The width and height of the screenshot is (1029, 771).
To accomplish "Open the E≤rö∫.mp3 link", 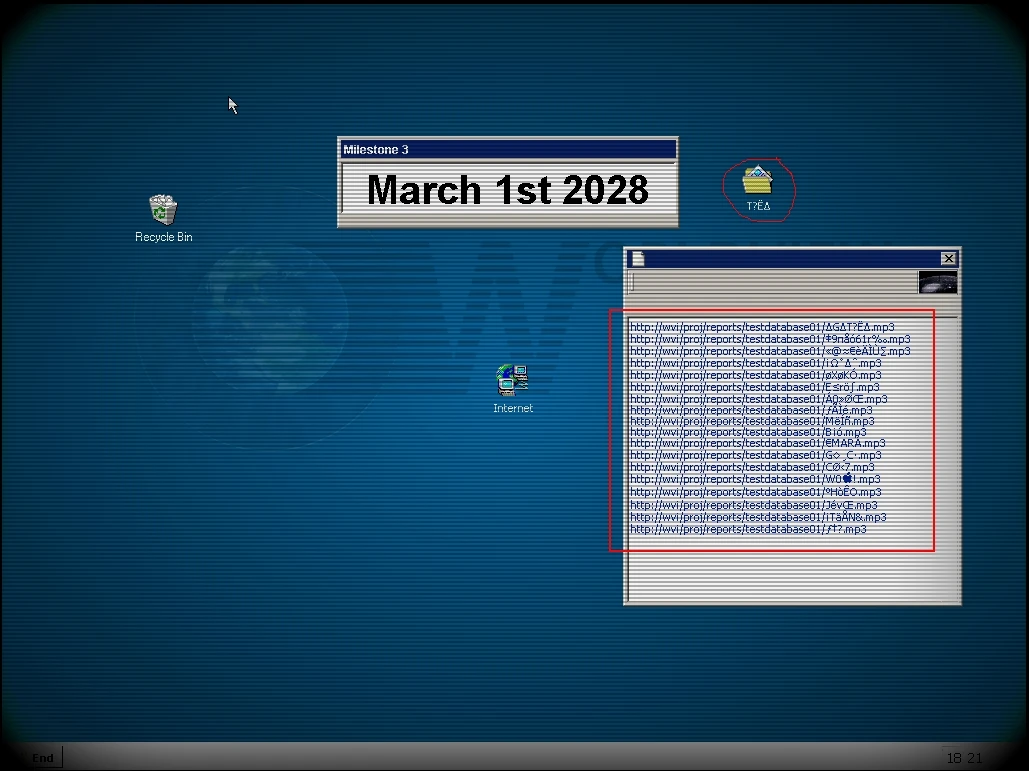I will pos(755,387).
